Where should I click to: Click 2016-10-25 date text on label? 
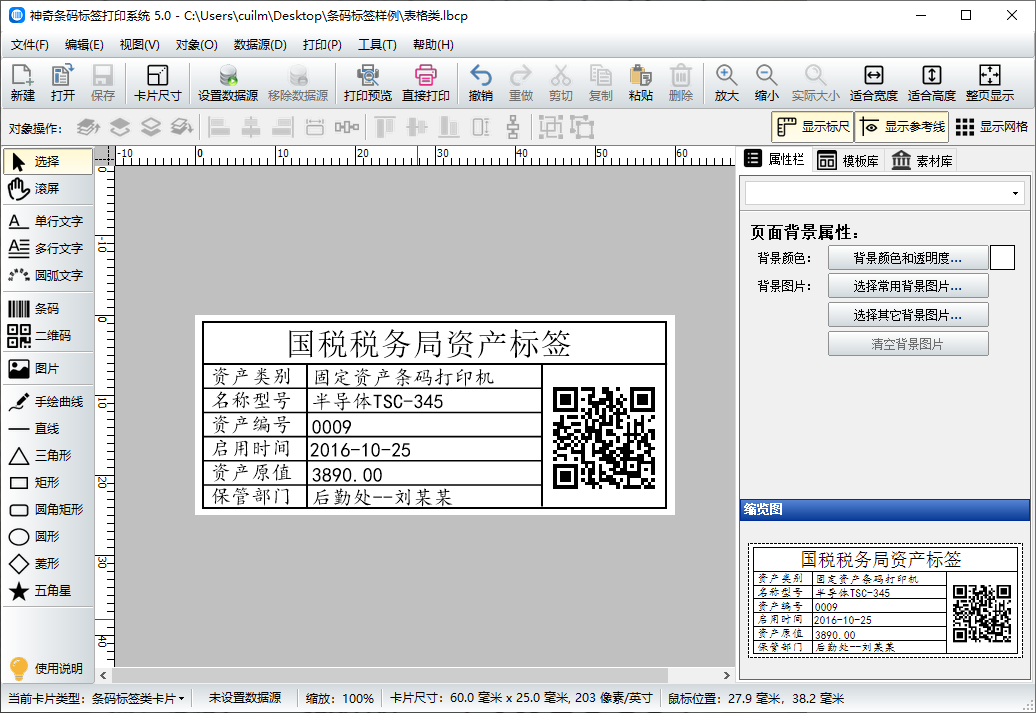pyautogui.click(x=361, y=450)
